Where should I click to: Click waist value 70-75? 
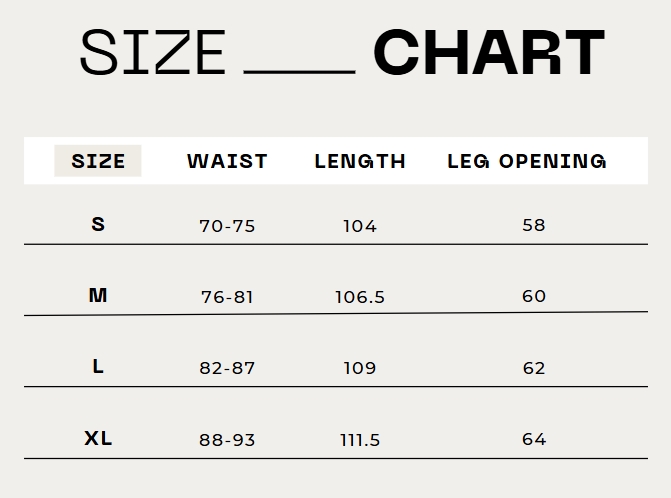click(227, 226)
